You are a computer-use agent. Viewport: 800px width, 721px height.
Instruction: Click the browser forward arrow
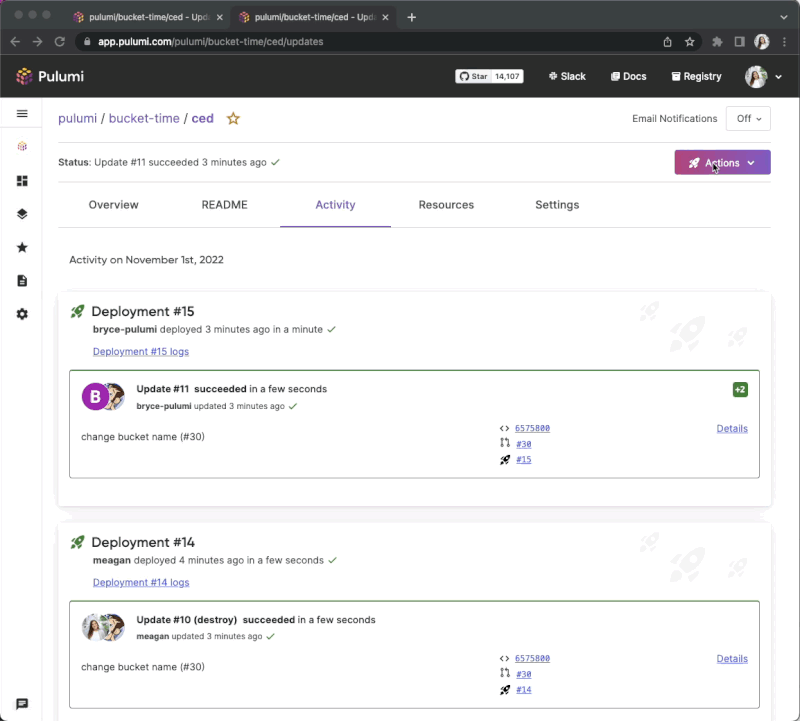point(37,42)
